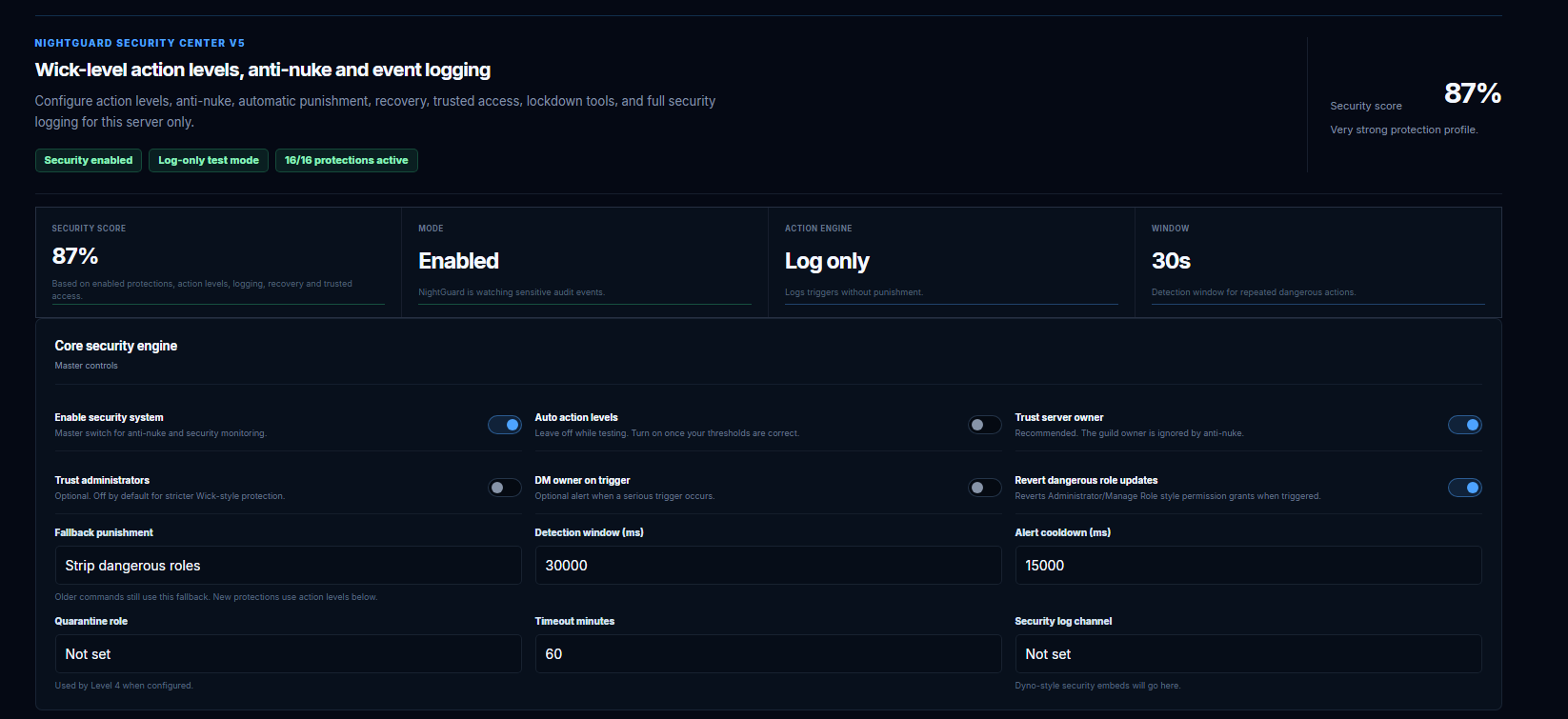
Task: Click the 'Wick-level action levels' page title
Action: [x=263, y=70]
